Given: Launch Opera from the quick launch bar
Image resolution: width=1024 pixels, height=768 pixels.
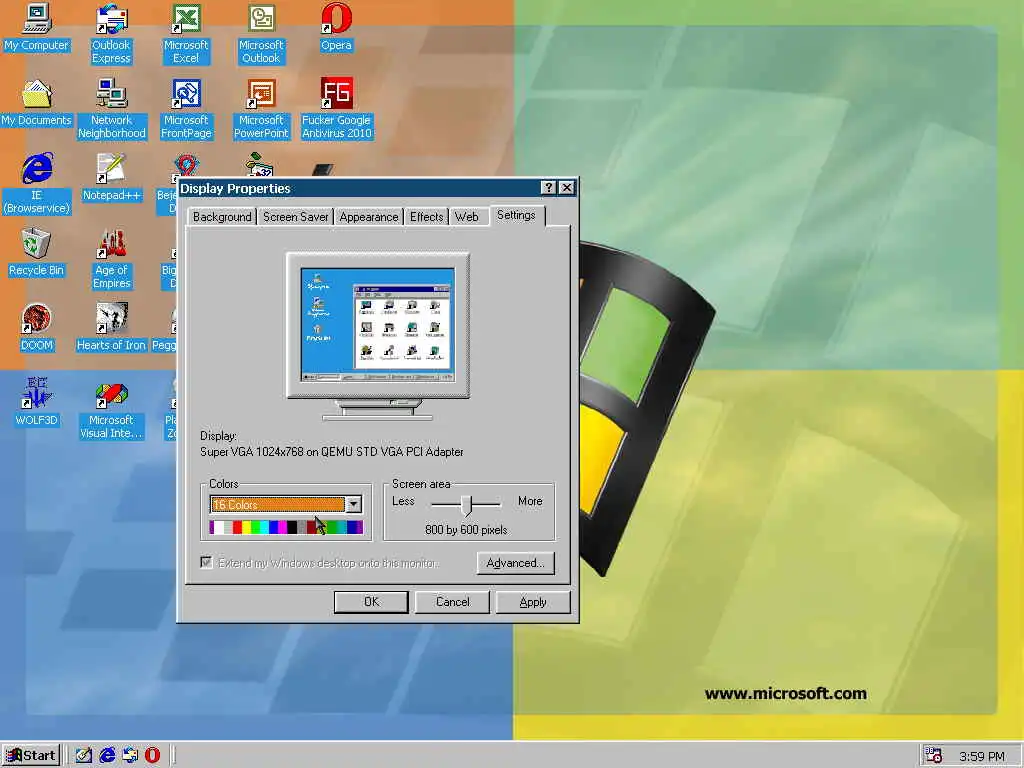Looking at the screenshot, I should 152,756.
